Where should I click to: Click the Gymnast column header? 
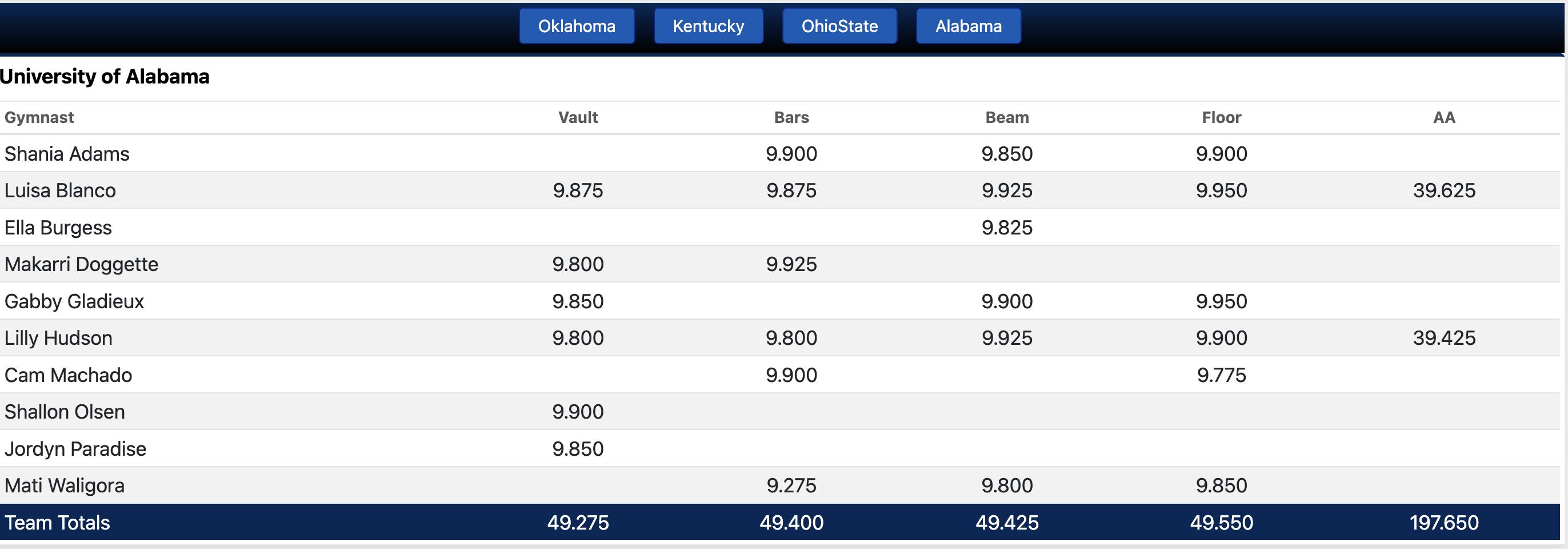[x=39, y=117]
